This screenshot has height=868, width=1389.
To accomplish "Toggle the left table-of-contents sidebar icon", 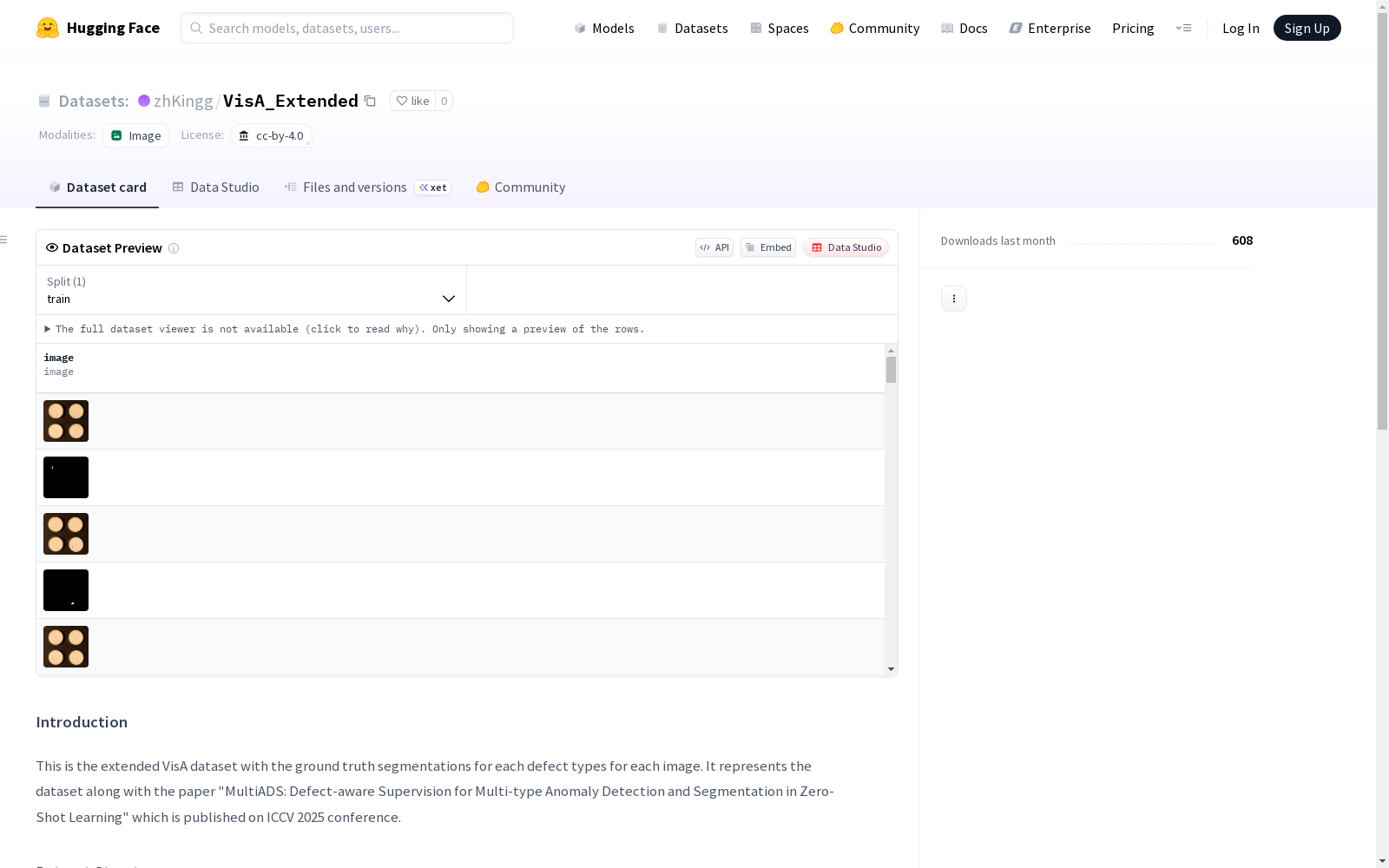I will tap(4, 240).
